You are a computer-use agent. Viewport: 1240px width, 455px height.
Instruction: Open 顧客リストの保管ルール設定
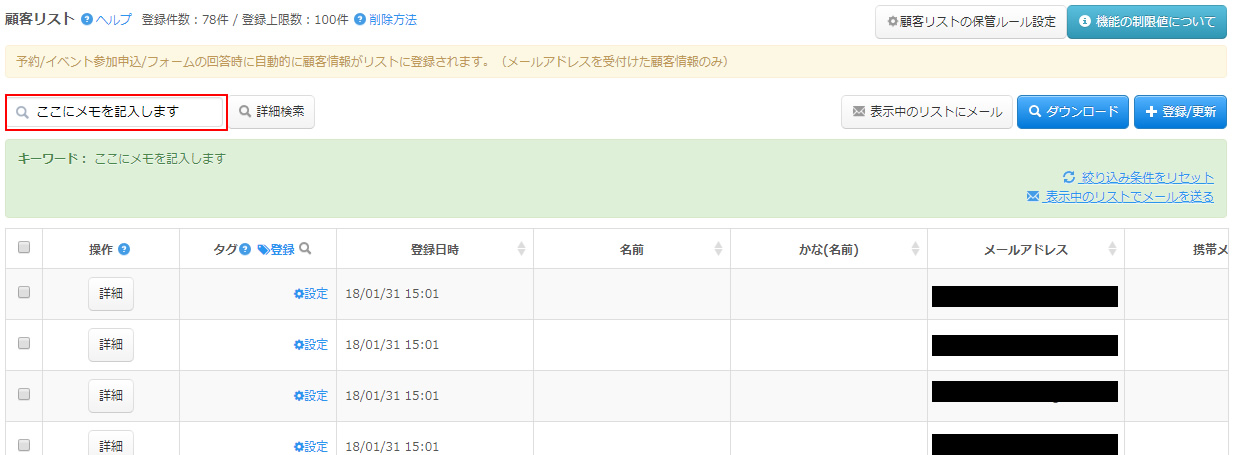[964, 21]
